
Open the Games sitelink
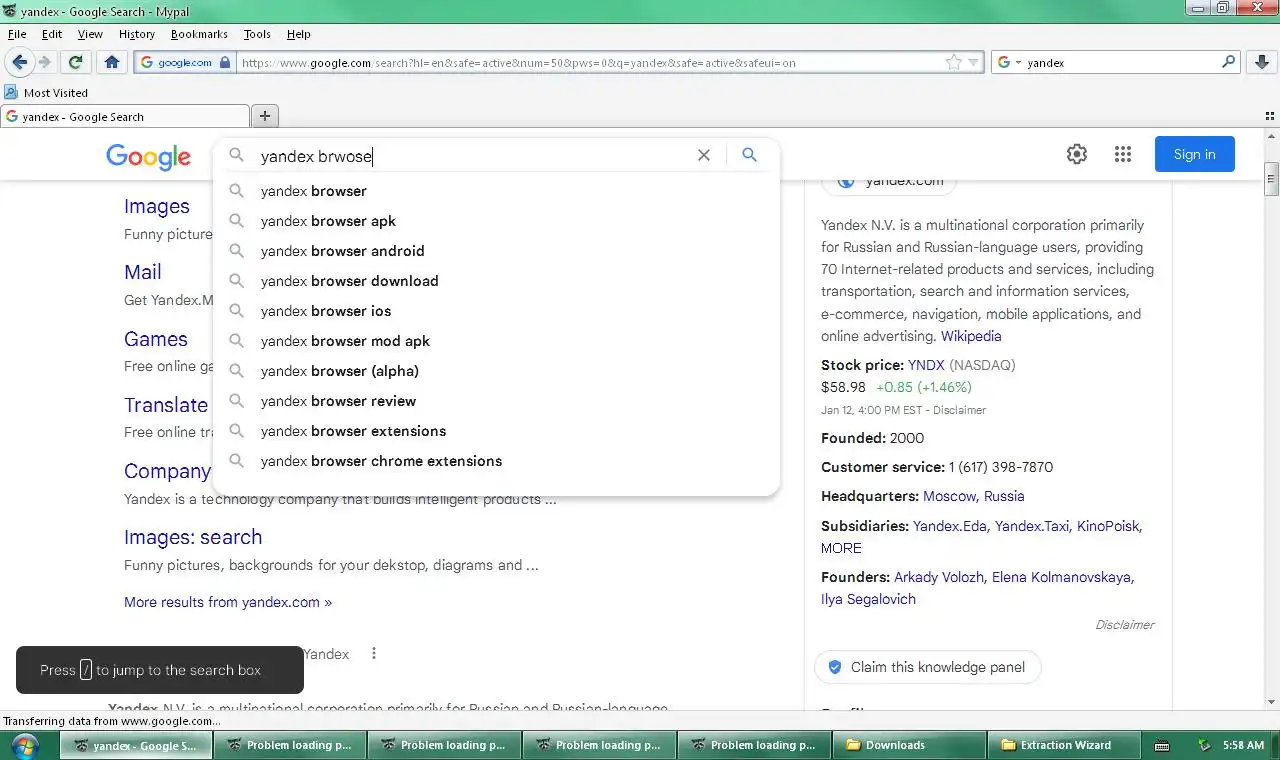point(156,339)
